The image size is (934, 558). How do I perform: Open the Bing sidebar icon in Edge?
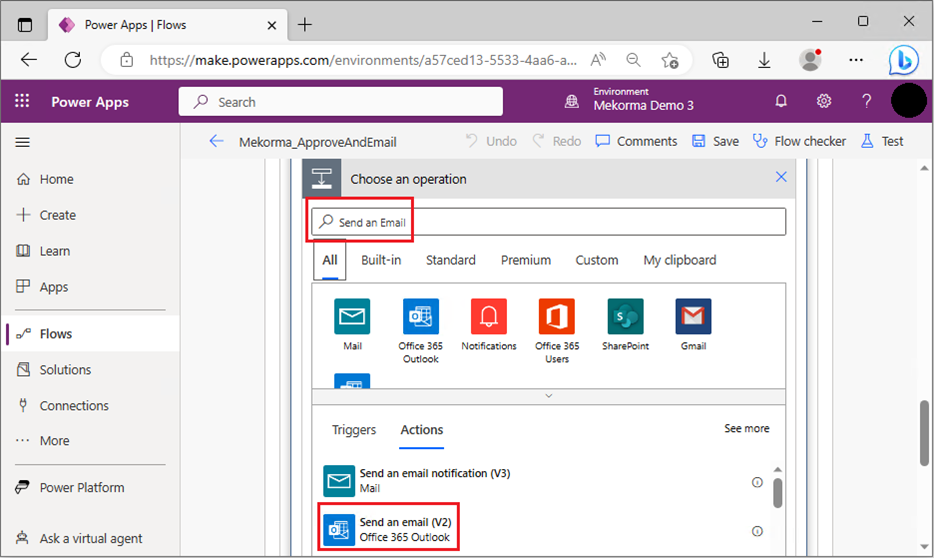point(904,60)
